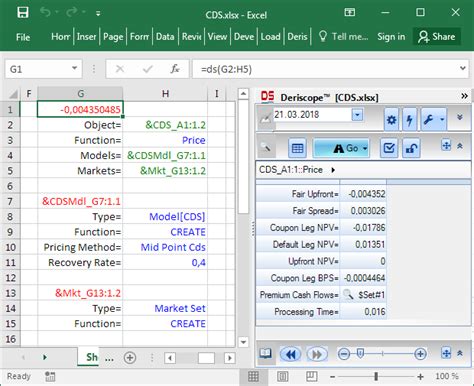Click the Deriscope table grid icon

tap(297, 148)
